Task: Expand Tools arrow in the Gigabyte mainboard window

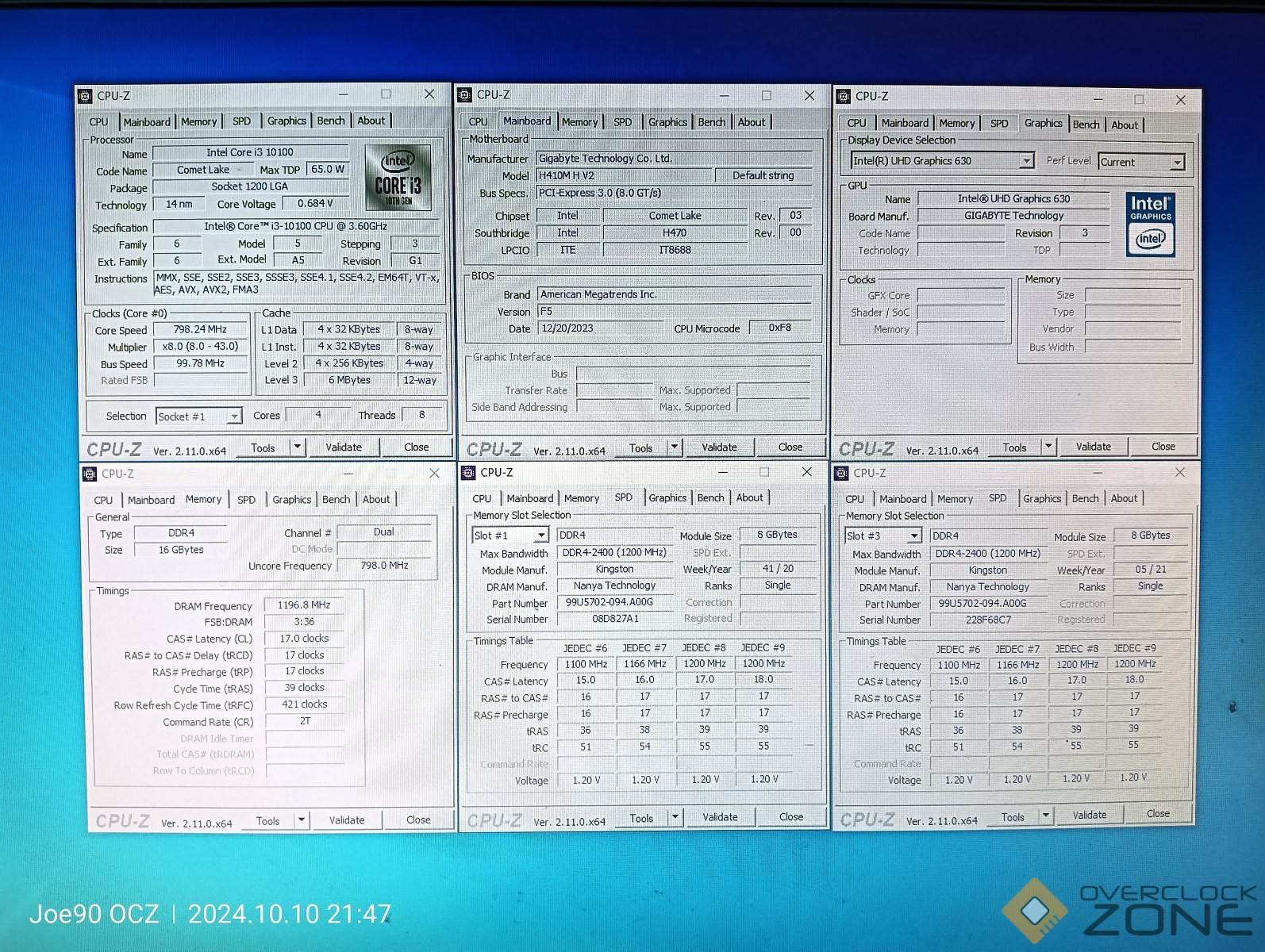Action: 675,447
